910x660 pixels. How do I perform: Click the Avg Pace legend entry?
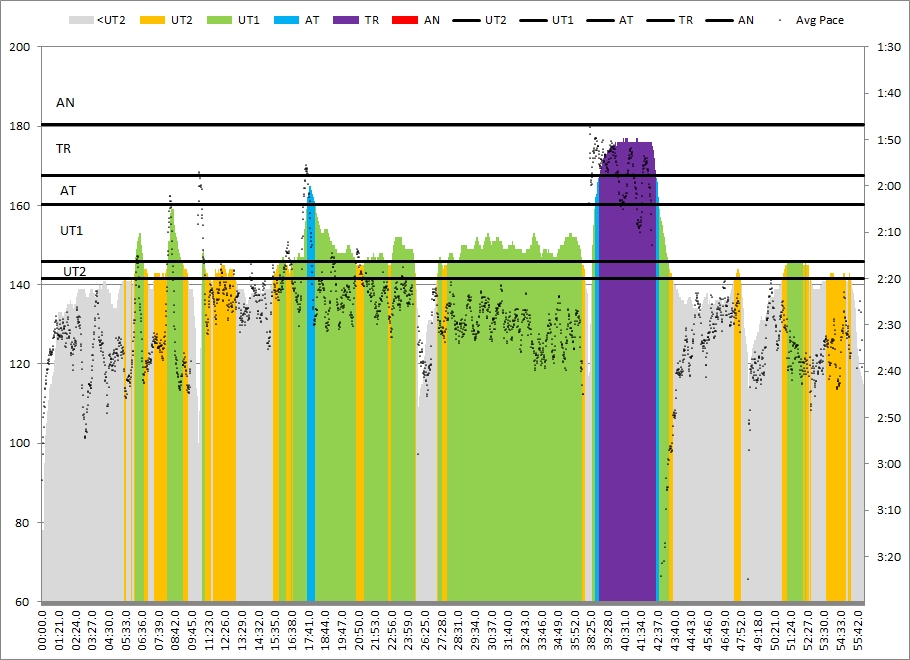click(817, 20)
